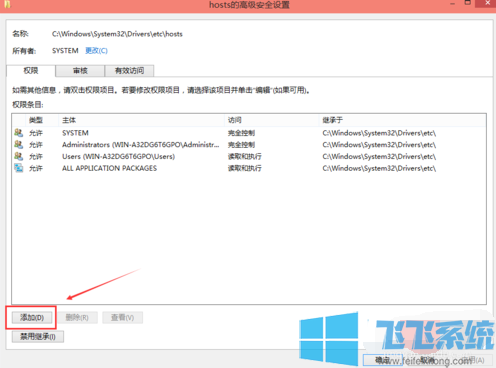The width and height of the screenshot is (496, 368).
Task: Switch to the 权限 tab
Action: pos(31,70)
